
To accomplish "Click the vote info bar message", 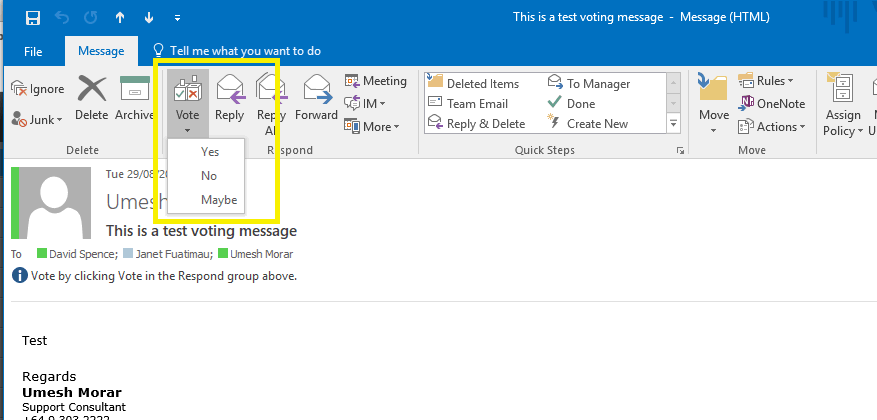I will pos(154,276).
